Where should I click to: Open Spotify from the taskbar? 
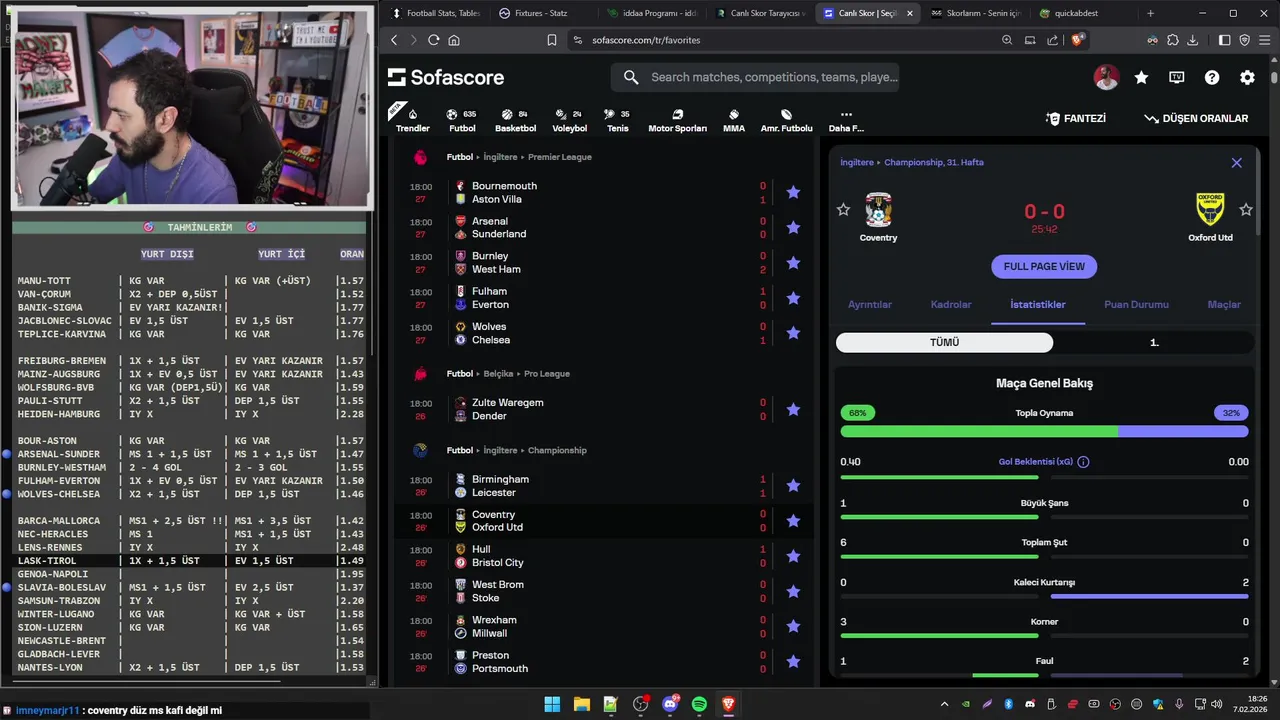[699, 704]
